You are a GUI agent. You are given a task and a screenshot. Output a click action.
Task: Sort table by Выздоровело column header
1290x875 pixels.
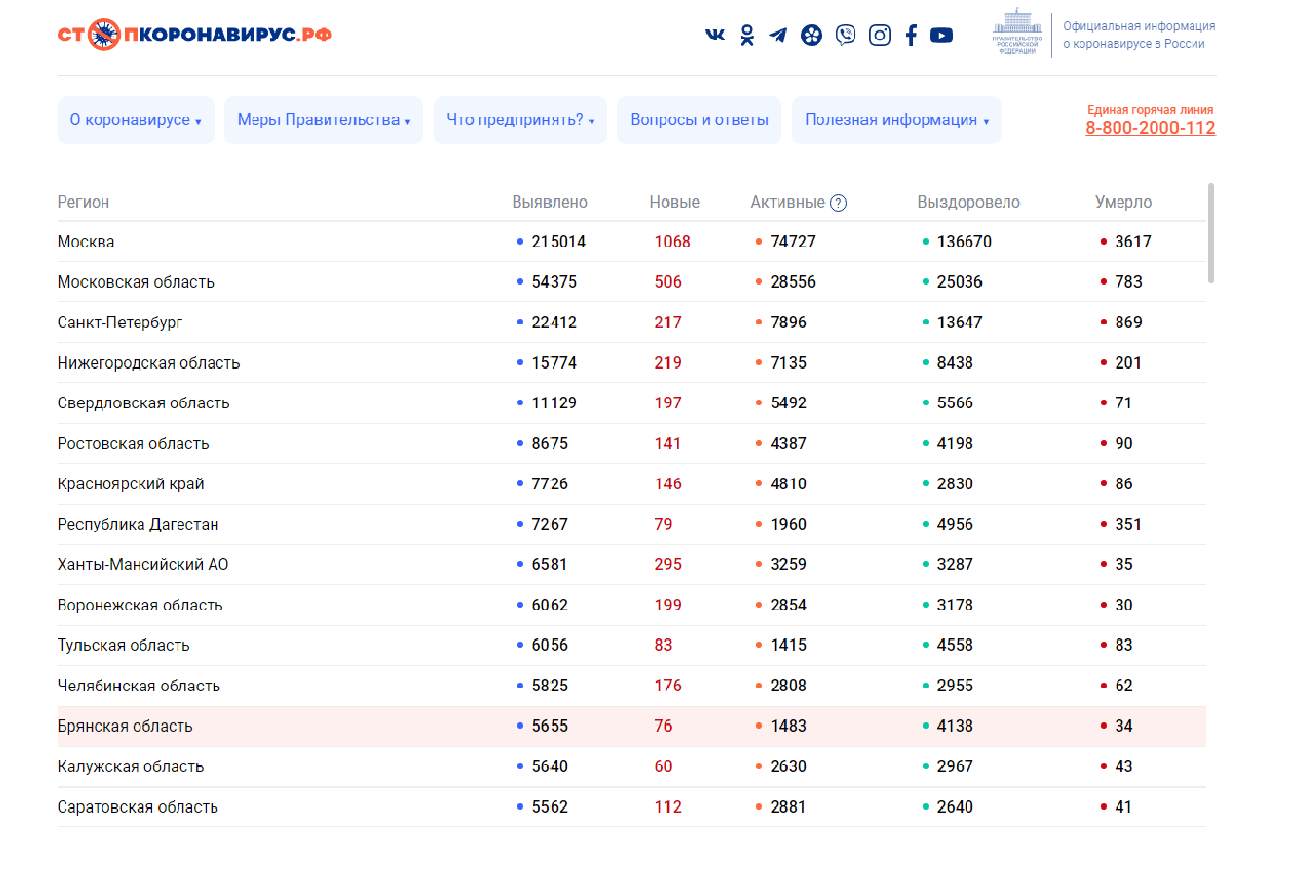[969, 202]
